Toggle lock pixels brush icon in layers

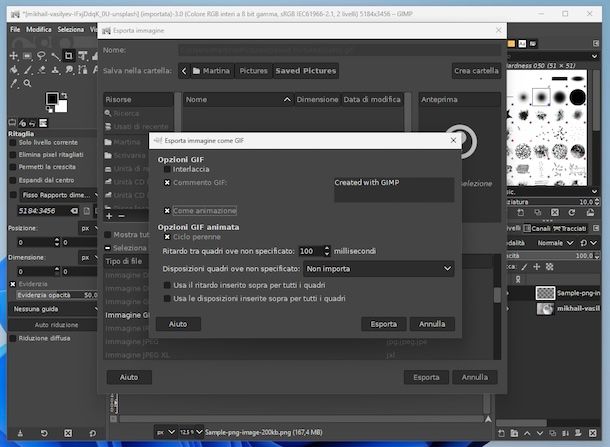coord(525,267)
